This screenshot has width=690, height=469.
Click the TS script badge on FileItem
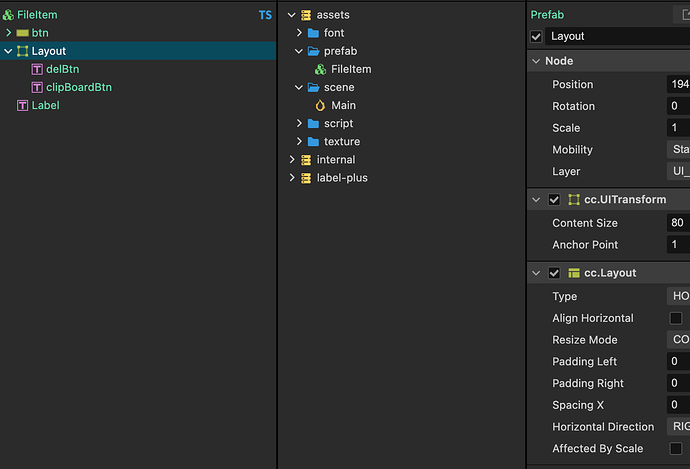click(265, 15)
